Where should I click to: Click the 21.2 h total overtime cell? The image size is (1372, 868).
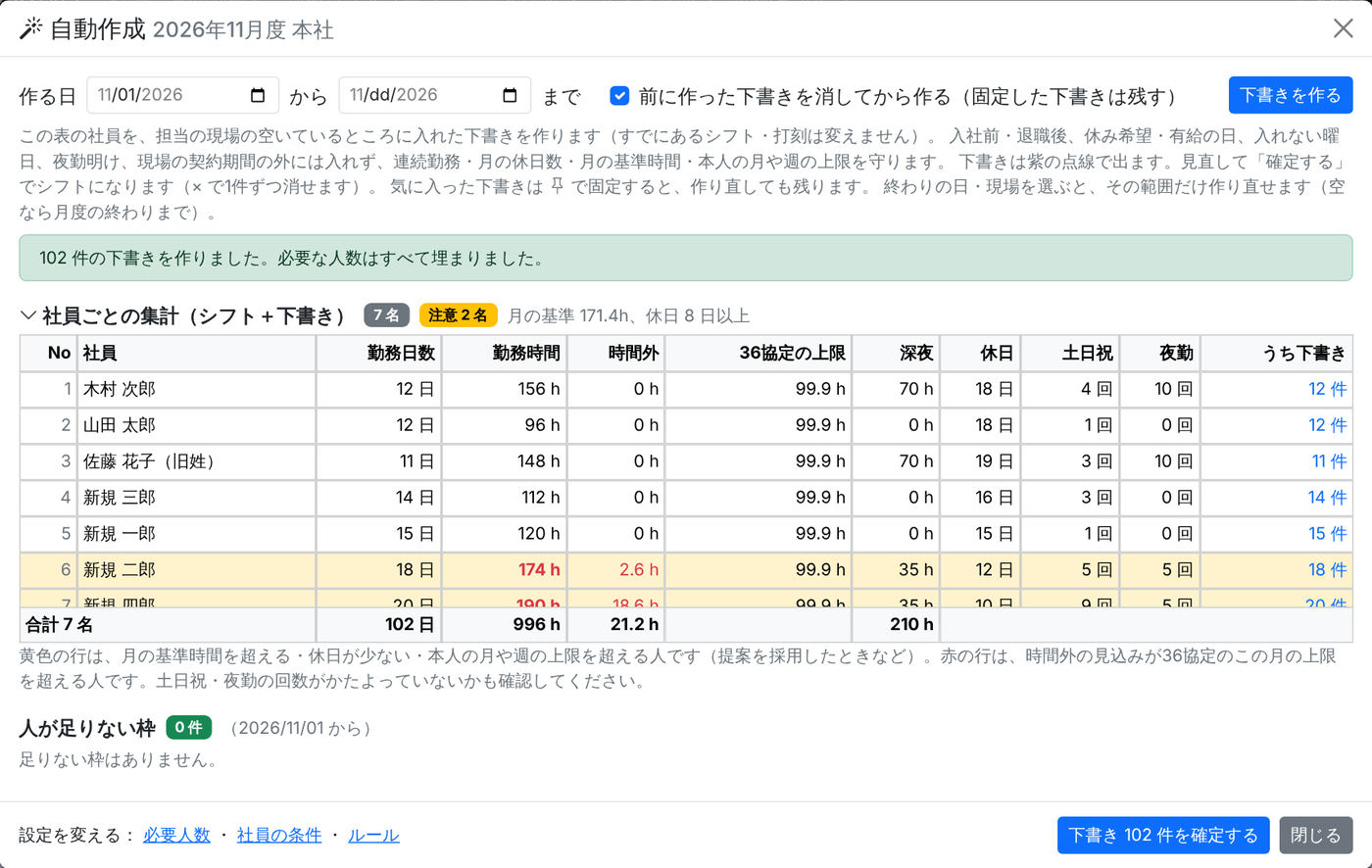tap(615, 625)
